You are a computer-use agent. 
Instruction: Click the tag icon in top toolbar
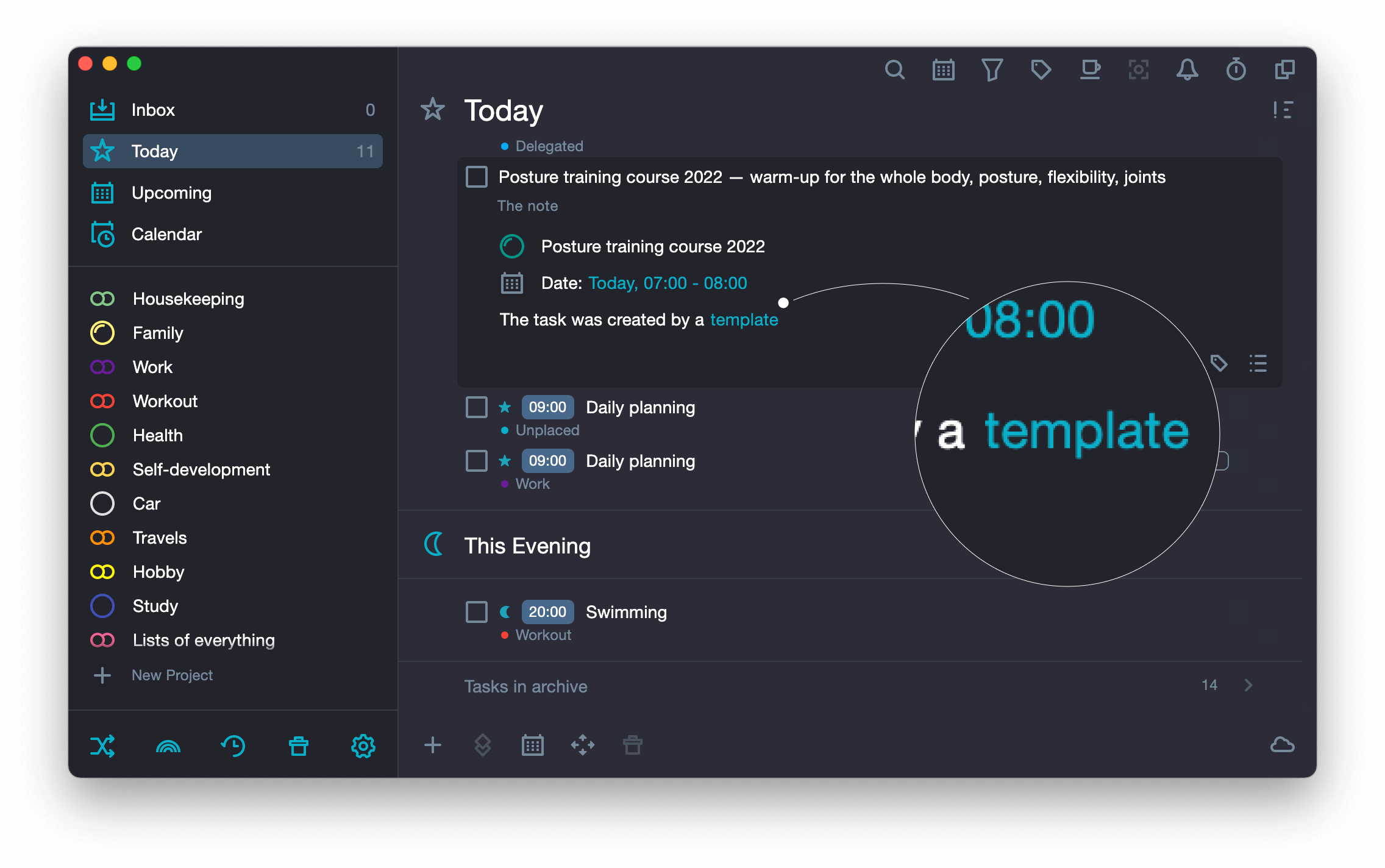[1041, 70]
